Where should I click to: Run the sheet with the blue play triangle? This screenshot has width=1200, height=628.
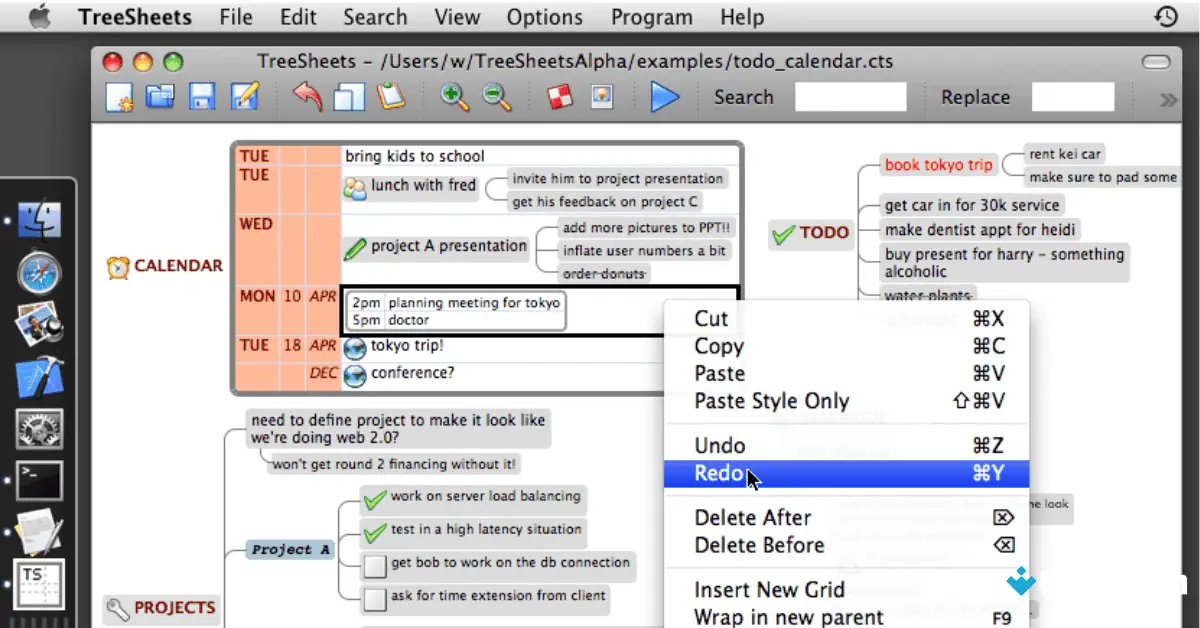coord(664,97)
